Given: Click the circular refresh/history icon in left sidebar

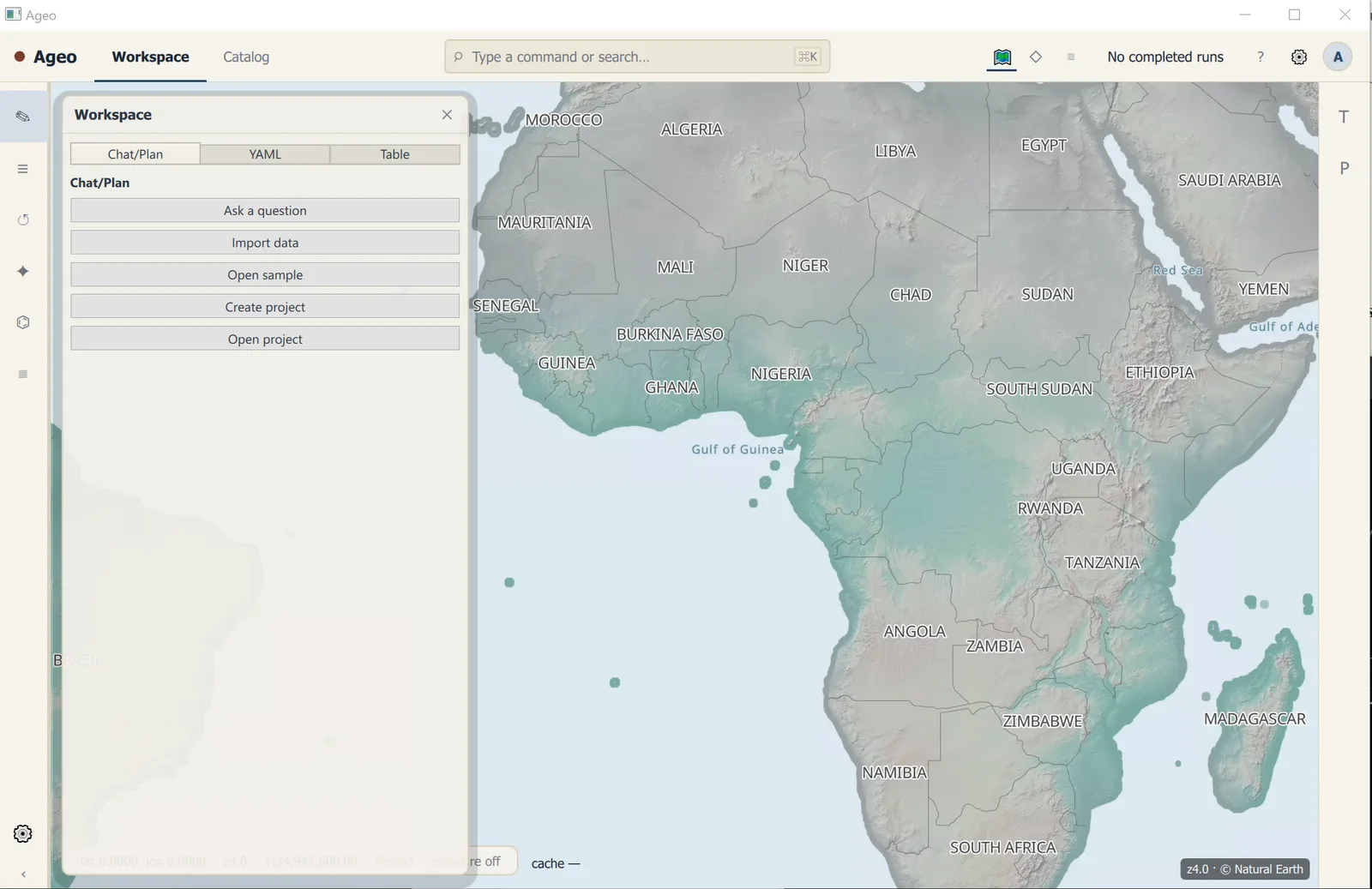Looking at the screenshot, I should [23, 219].
